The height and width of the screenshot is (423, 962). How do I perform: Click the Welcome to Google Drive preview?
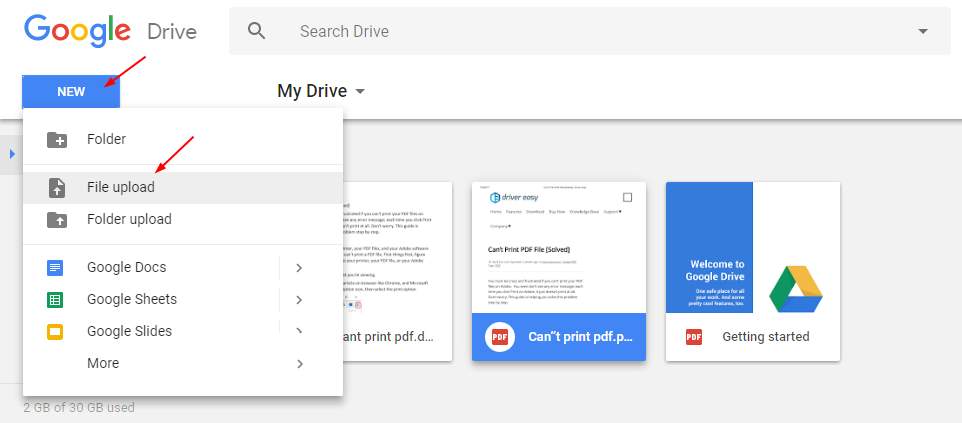(753, 247)
